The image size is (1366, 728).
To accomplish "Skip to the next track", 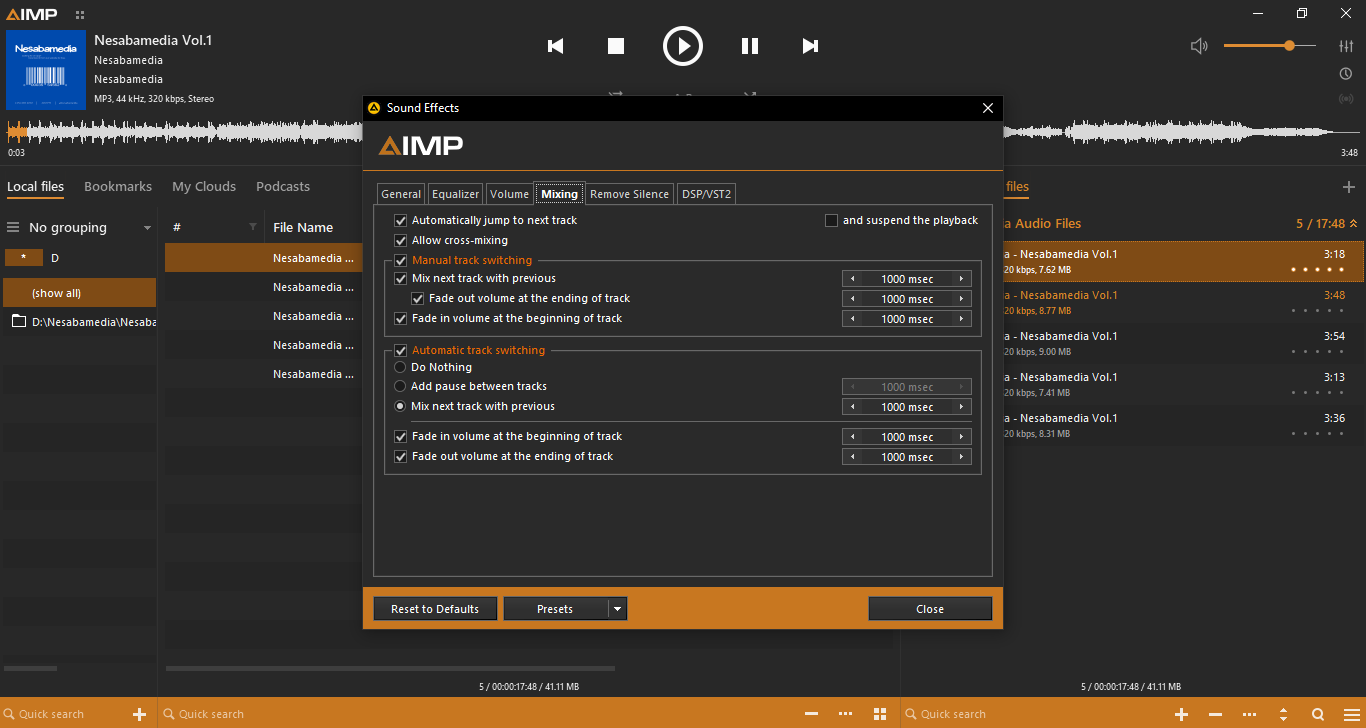I will tap(810, 46).
